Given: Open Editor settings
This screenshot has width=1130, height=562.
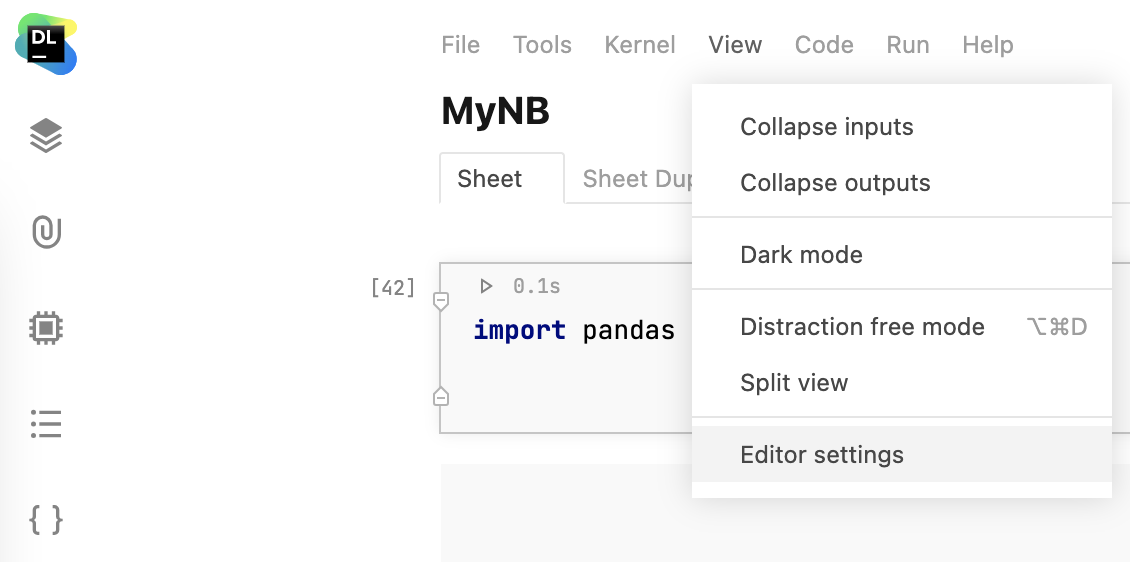Looking at the screenshot, I should tap(821, 455).
